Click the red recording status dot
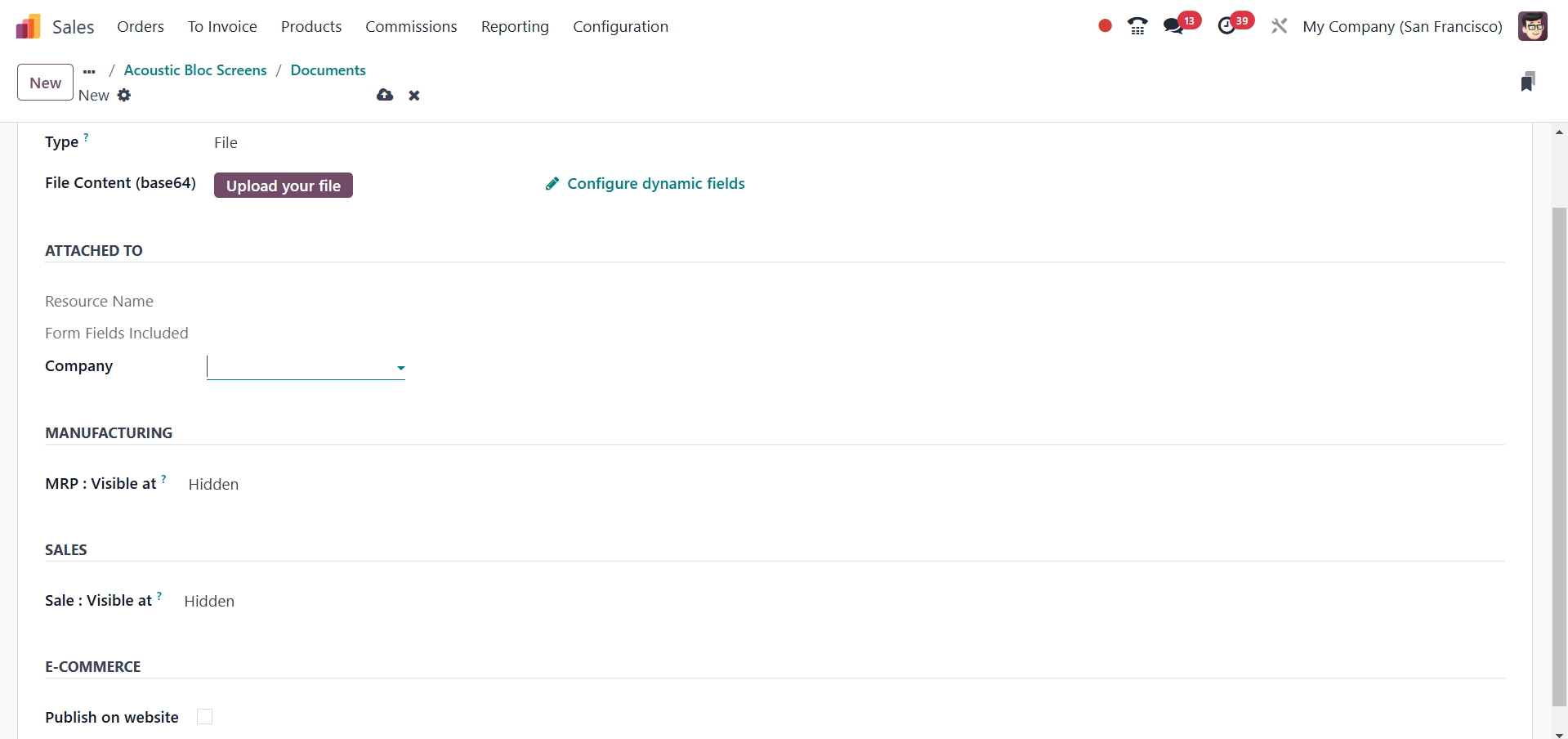 click(1105, 26)
